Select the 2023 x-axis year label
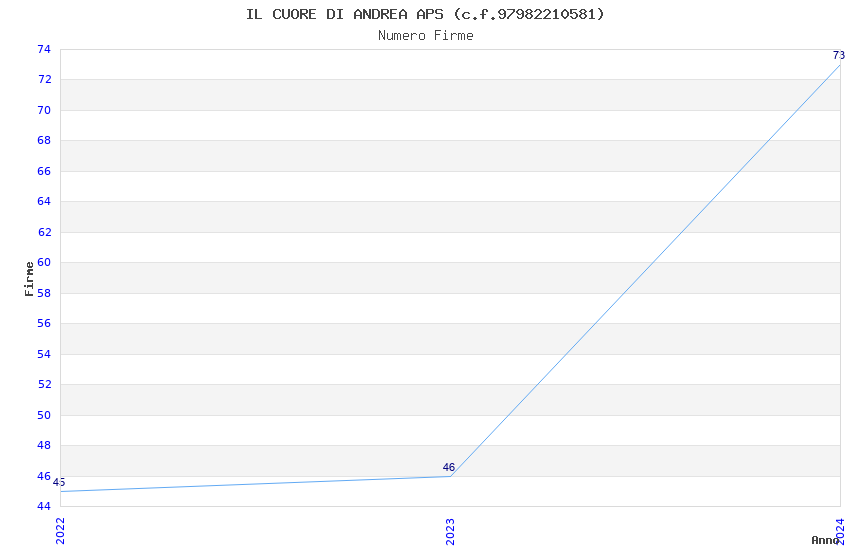Viewport: 850px width, 550px height. tap(450, 531)
